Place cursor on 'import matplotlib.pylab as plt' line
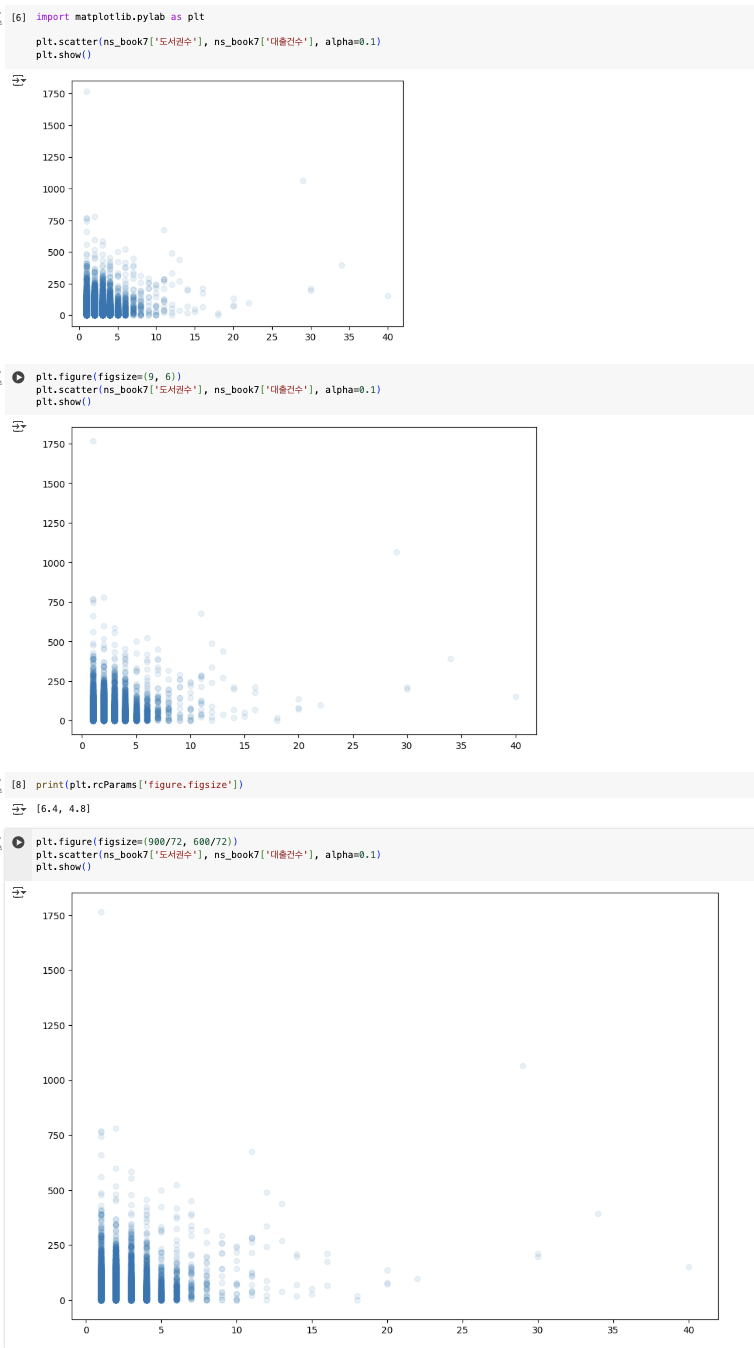 120,17
